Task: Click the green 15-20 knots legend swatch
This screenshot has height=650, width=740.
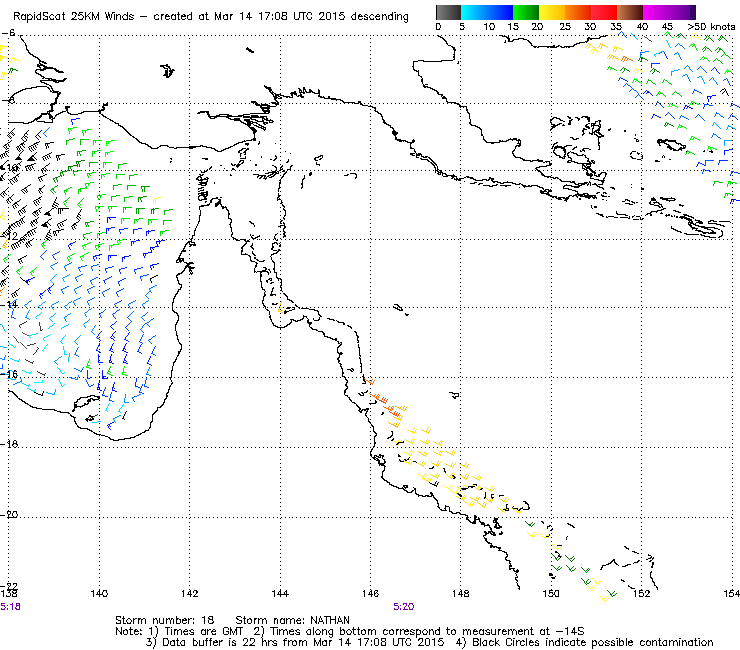Action: point(526,12)
